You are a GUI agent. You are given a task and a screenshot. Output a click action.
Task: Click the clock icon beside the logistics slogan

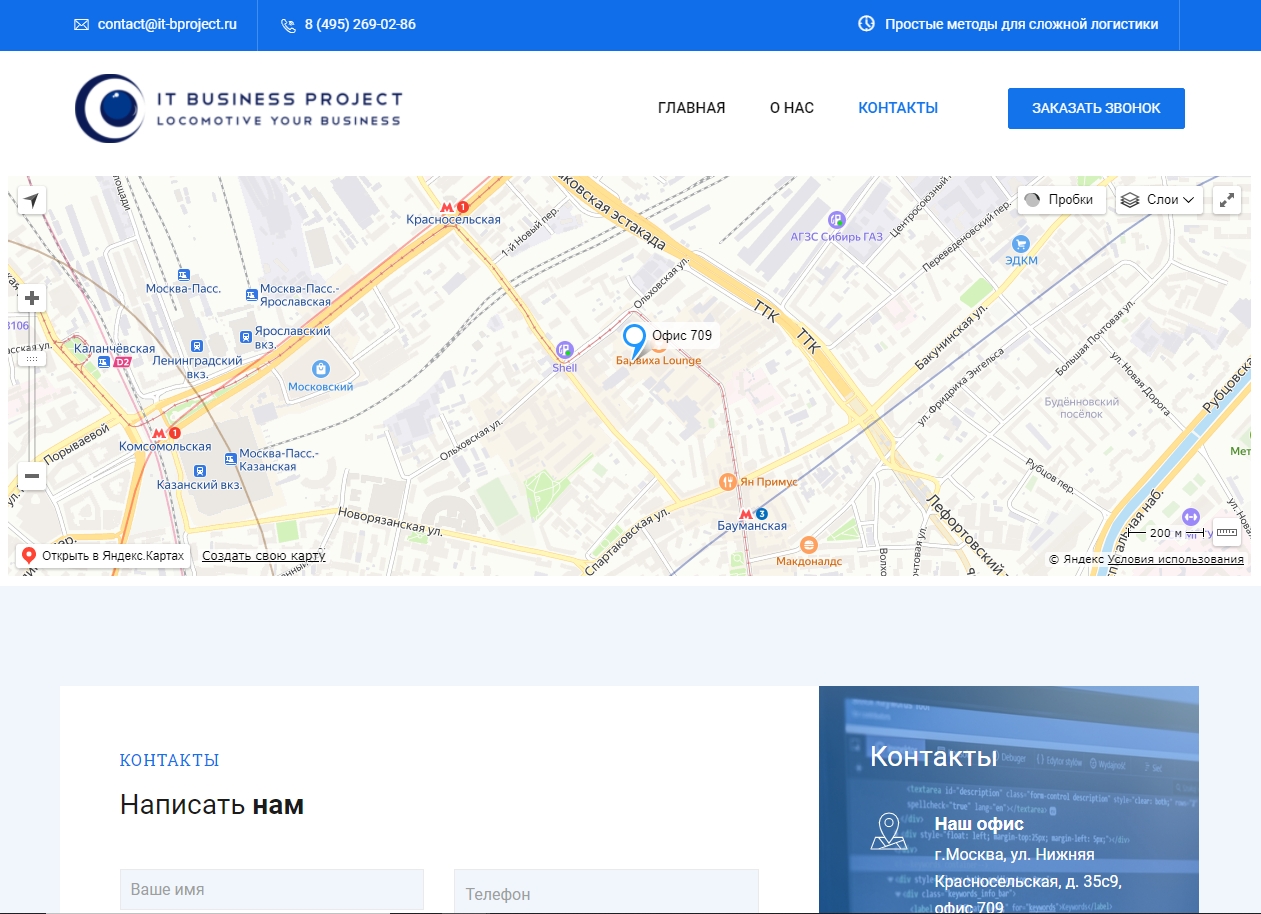coord(867,24)
